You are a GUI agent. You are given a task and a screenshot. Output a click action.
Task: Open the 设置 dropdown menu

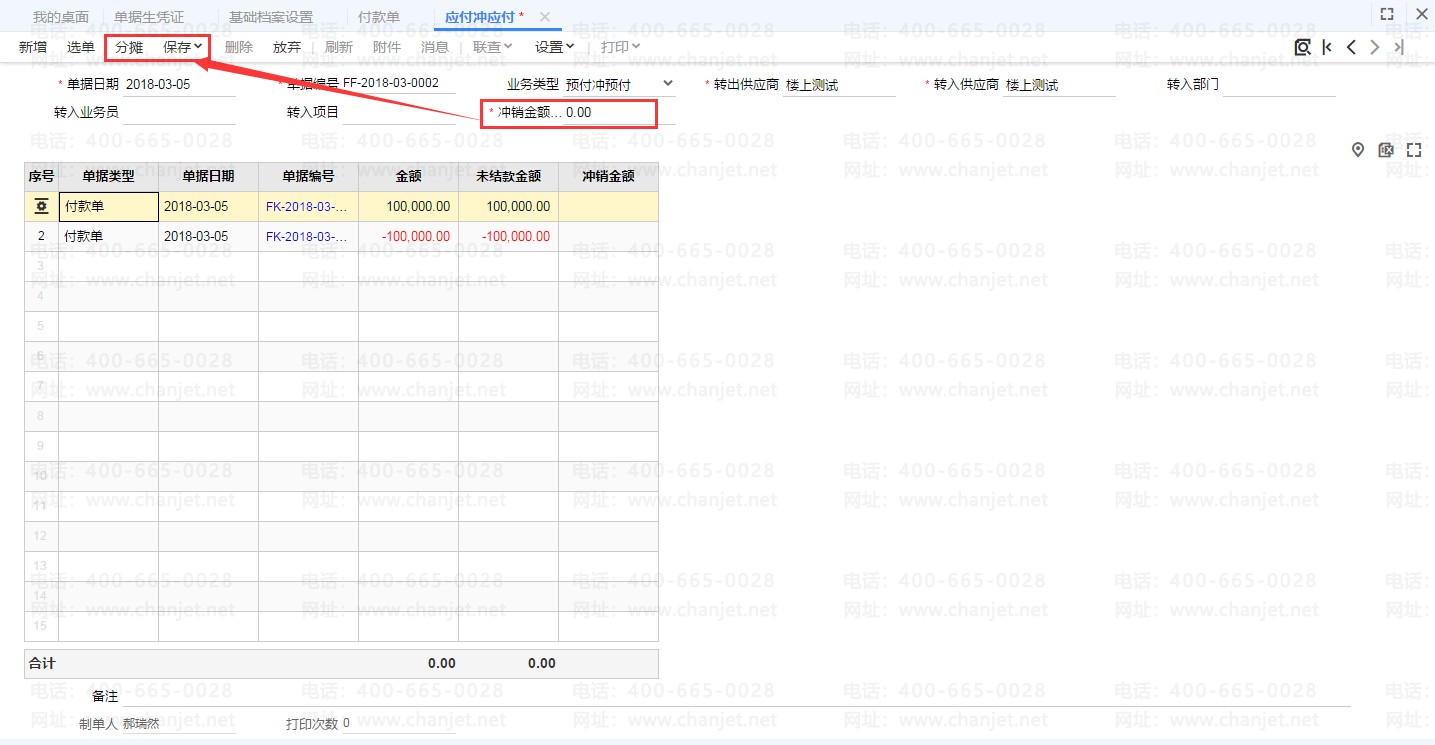point(569,46)
